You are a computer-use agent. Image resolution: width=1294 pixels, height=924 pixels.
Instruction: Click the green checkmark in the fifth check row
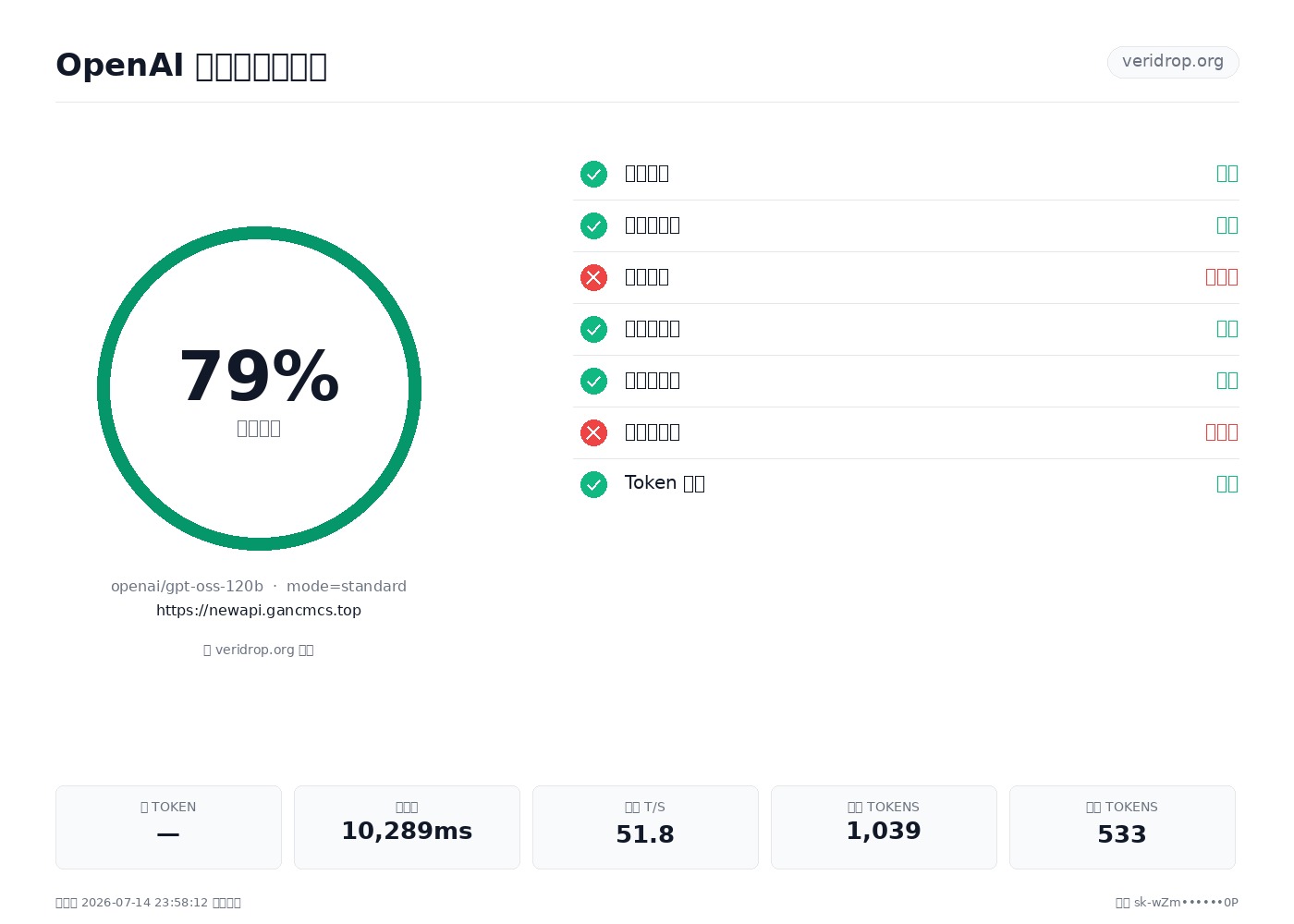(593, 381)
